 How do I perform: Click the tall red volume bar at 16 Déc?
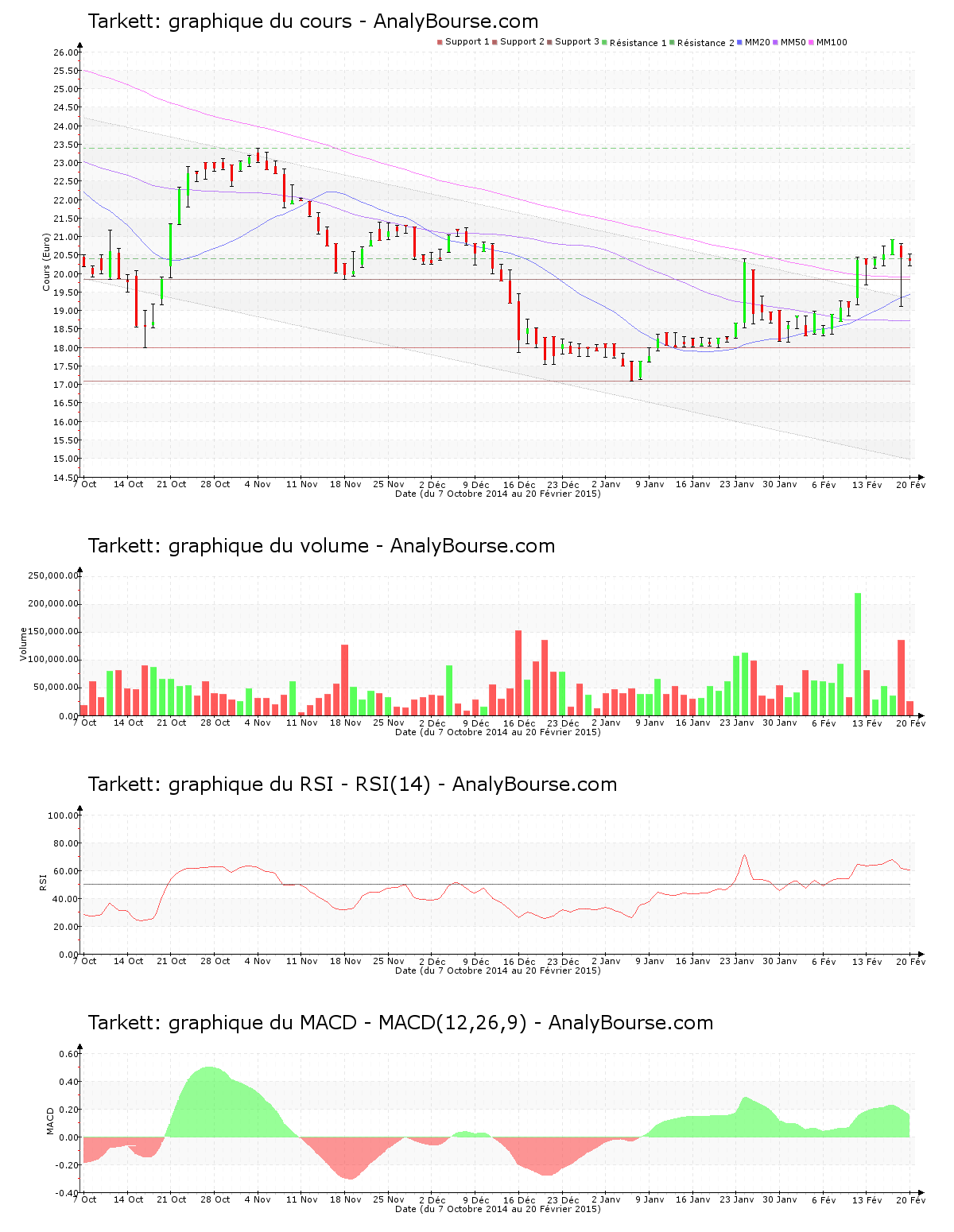tap(518, 673)
